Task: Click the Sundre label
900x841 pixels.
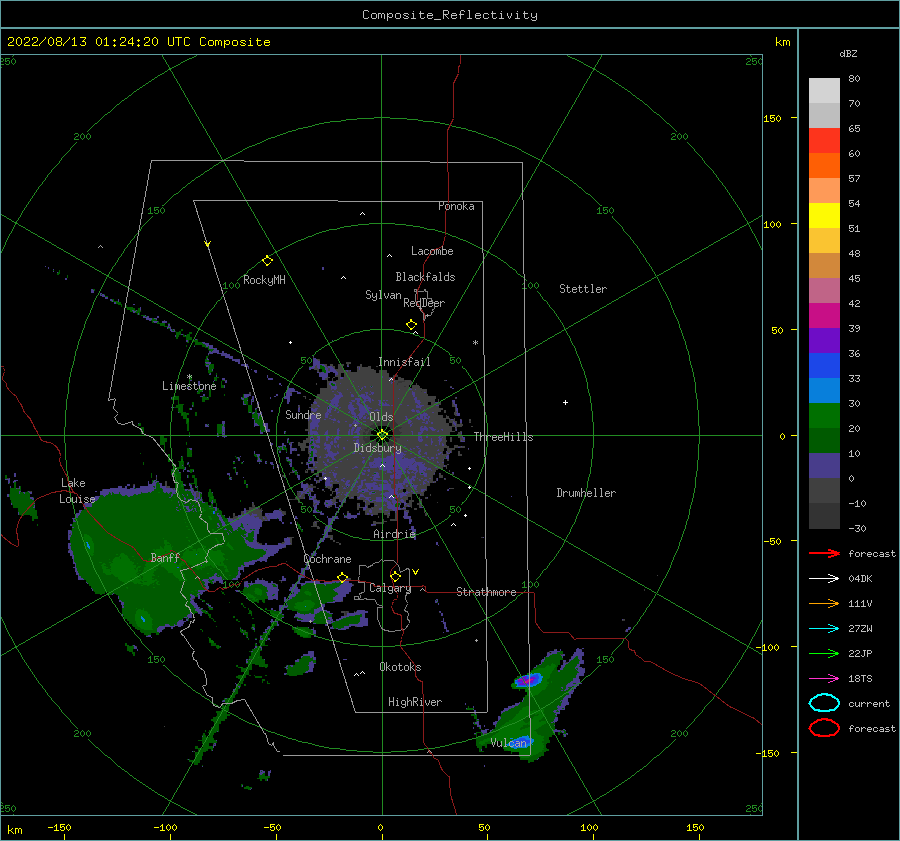Action: pos(303,415)
